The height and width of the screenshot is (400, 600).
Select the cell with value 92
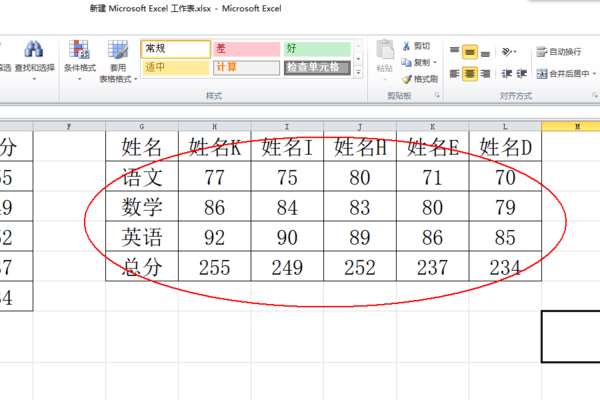tap(215, 236)
